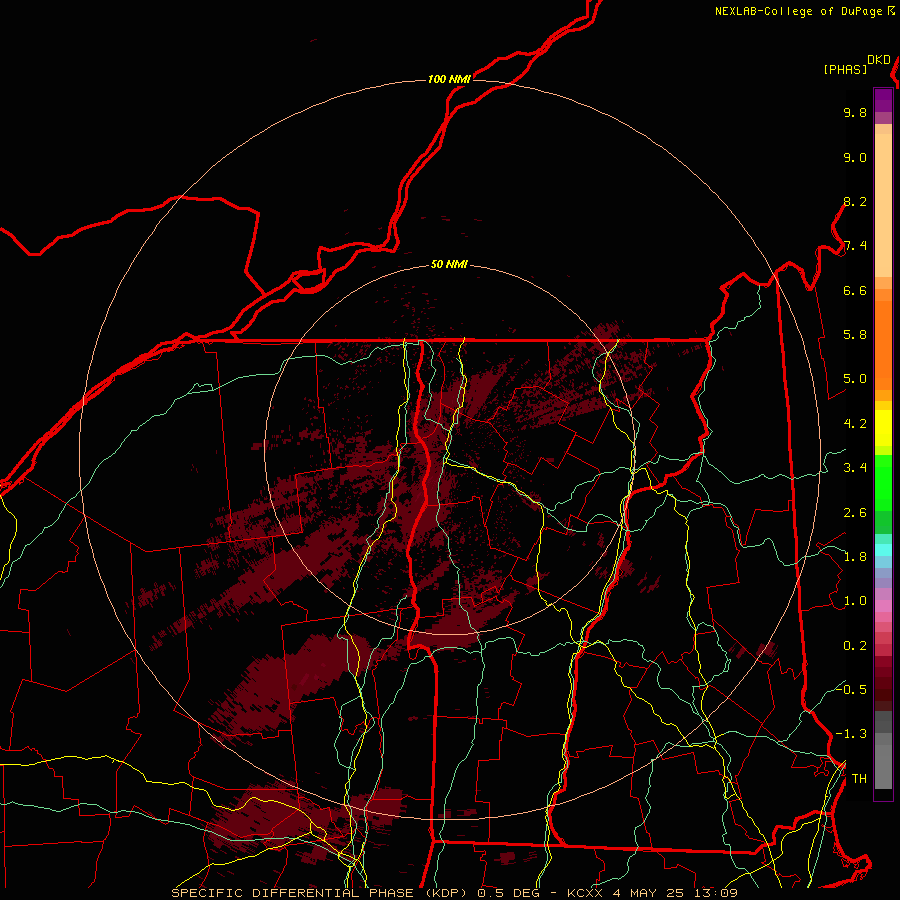Select the 100 NMI range ring label
Image resolution: width=900 pixels, height=900 pixels.
(x=449, y=79)
